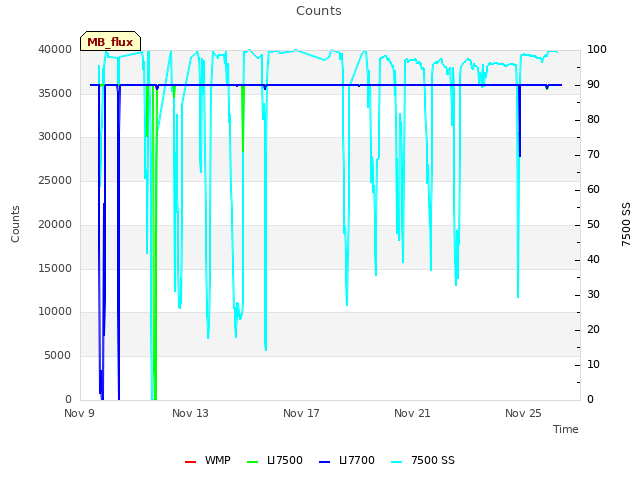Click the Time axis title
The height and width of the screenshot is (480, 640).
click(x=566, y=429)
